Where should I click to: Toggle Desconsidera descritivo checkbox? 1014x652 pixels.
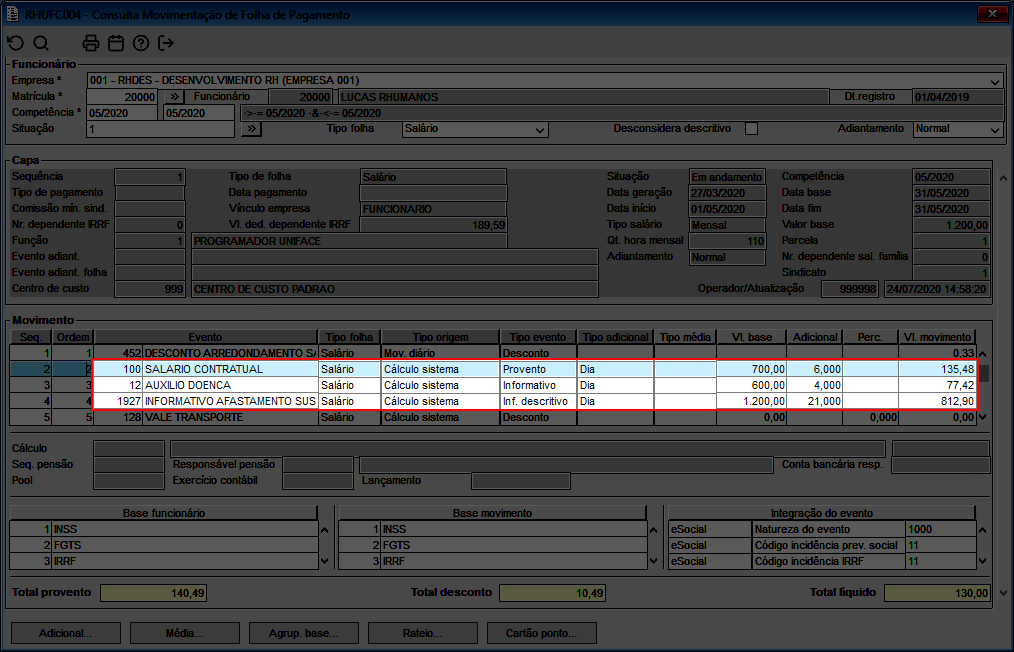[x=751, y=129]
